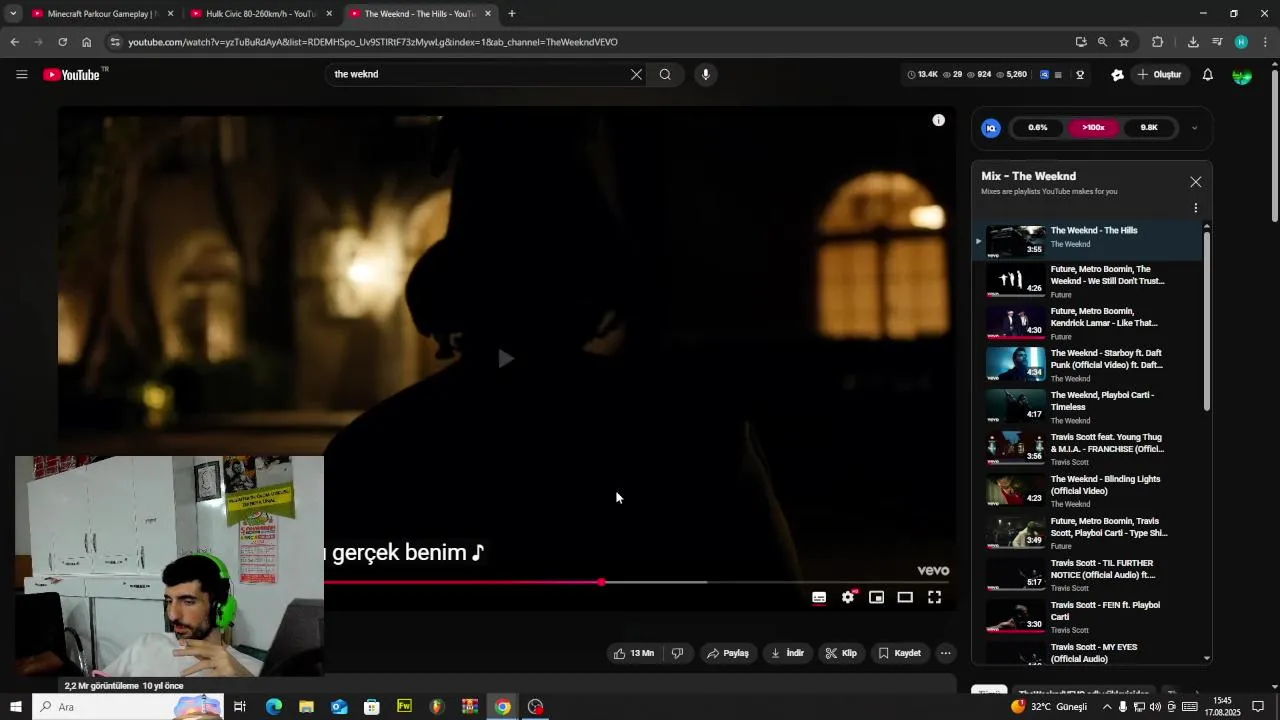This screenshot has width=1280, height=720.
Task: Like the video with 13 Mn likes
Action: 633,653
